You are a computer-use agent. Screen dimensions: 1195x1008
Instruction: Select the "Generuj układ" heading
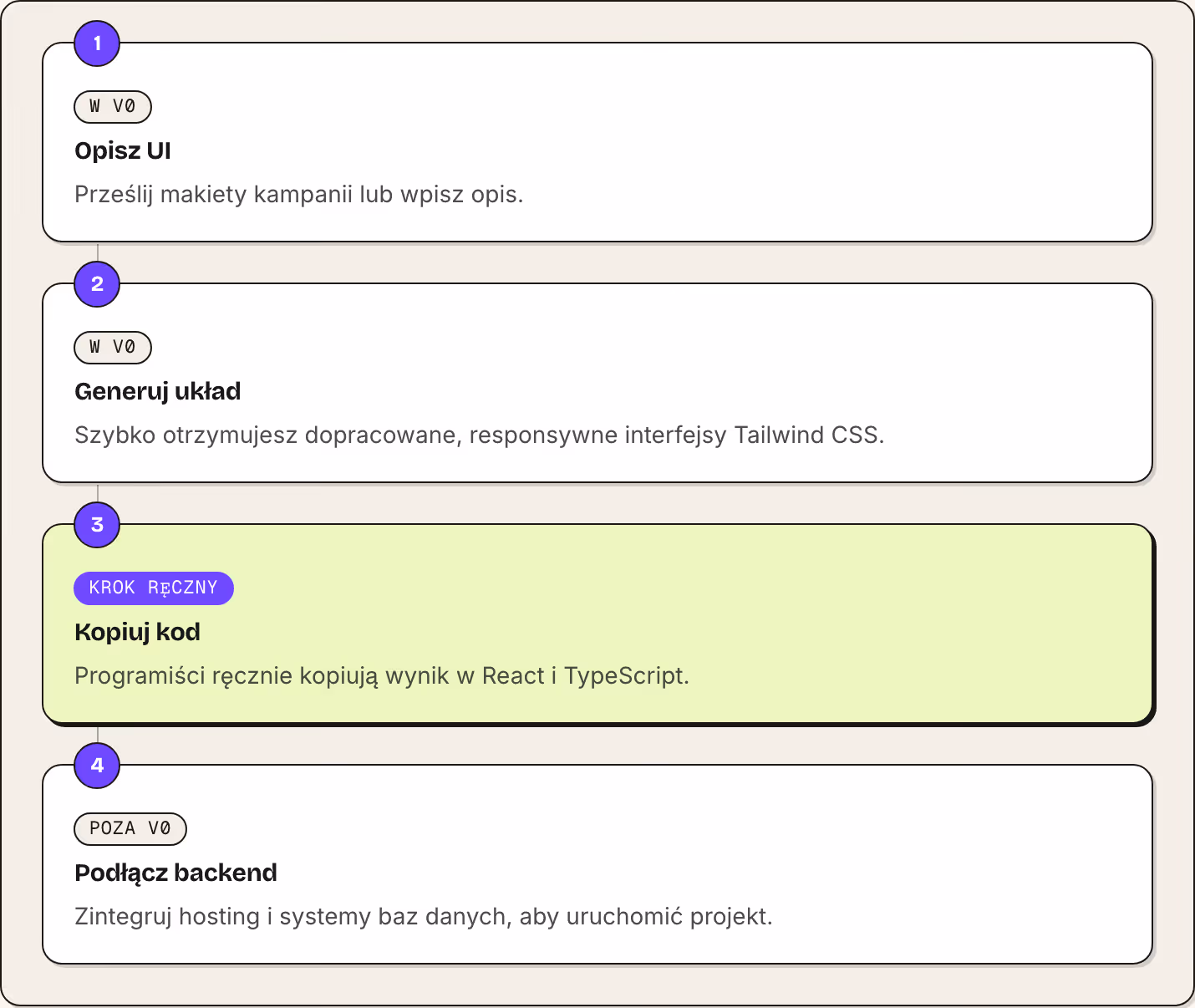[158, 391]
